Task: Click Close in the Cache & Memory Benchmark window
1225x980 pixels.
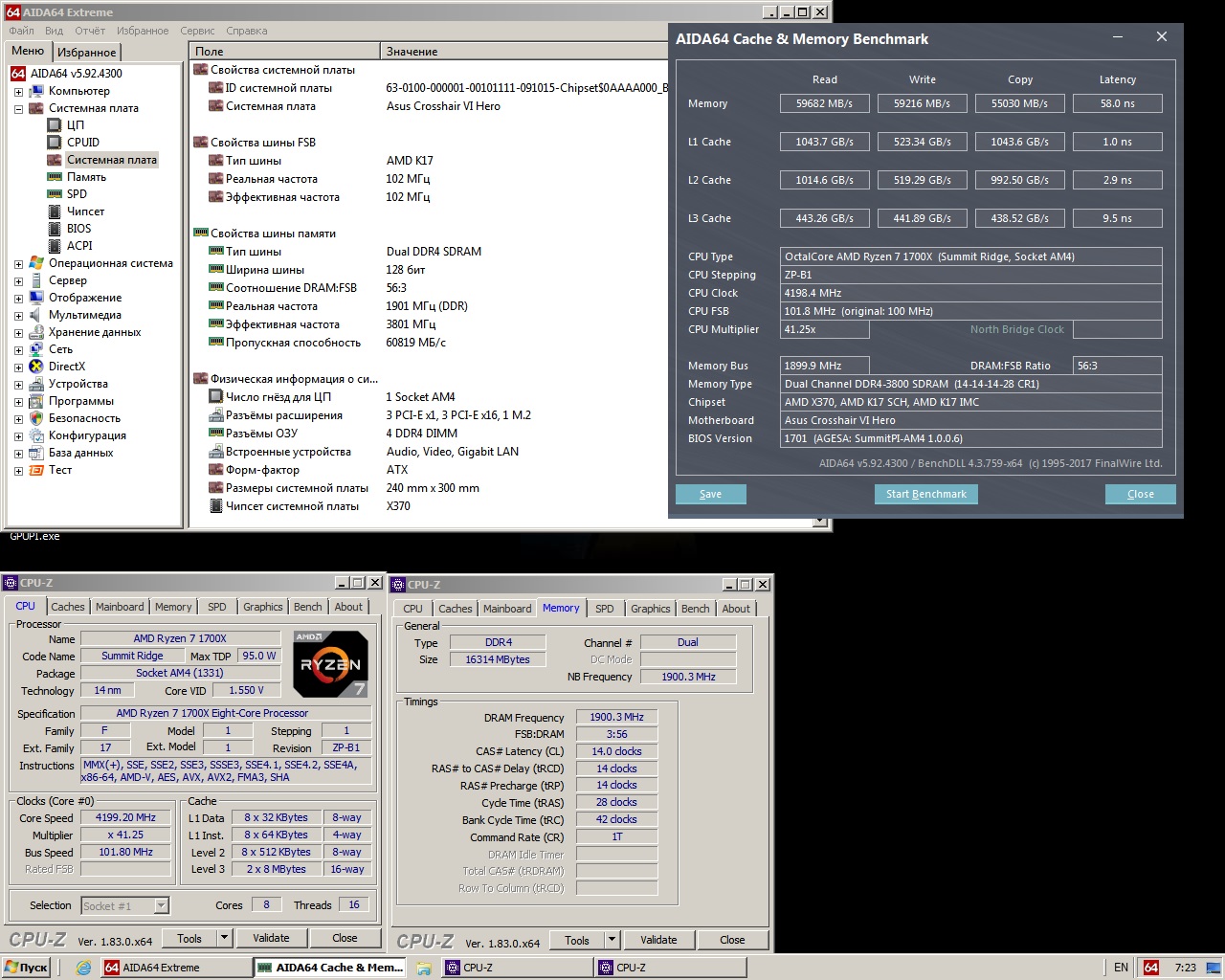Action: 1140,494
